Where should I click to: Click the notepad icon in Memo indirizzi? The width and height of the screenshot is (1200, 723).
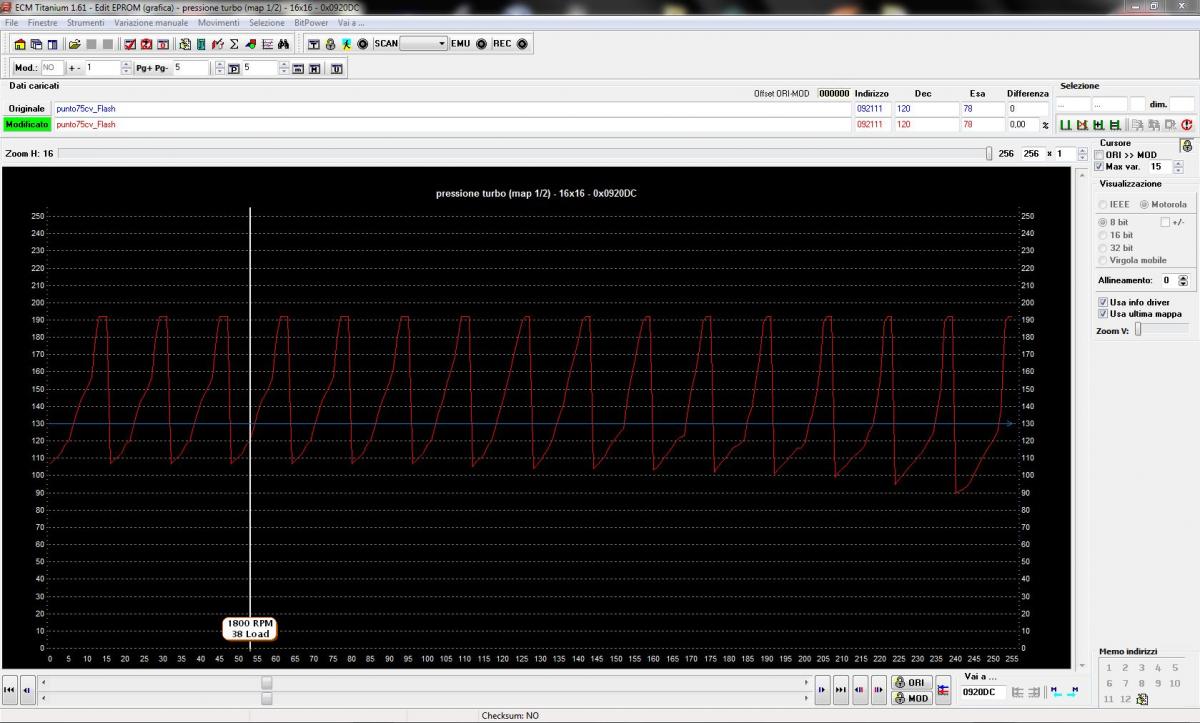1142,699
